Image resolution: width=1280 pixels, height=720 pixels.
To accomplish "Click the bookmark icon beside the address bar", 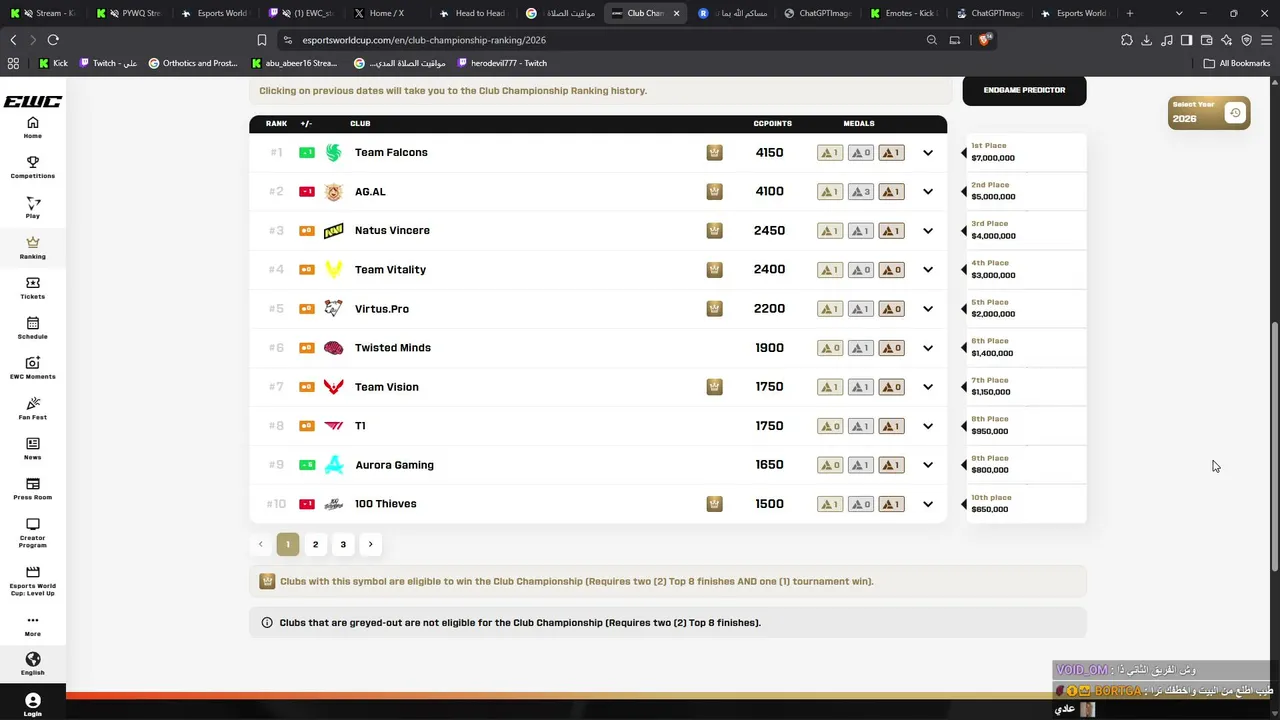I will (262, 40).
